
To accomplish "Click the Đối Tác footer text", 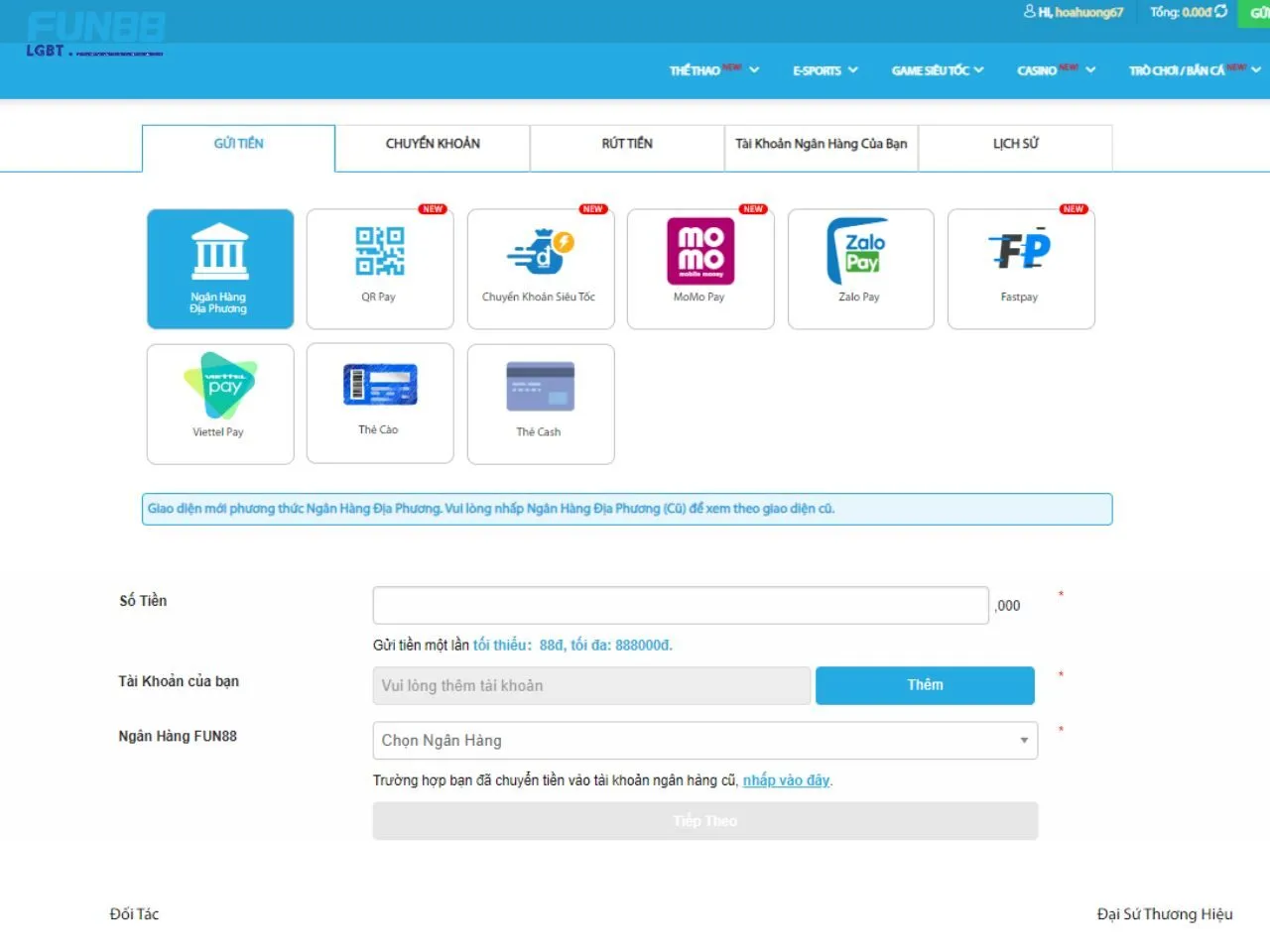I will click(x=134, y=914).
